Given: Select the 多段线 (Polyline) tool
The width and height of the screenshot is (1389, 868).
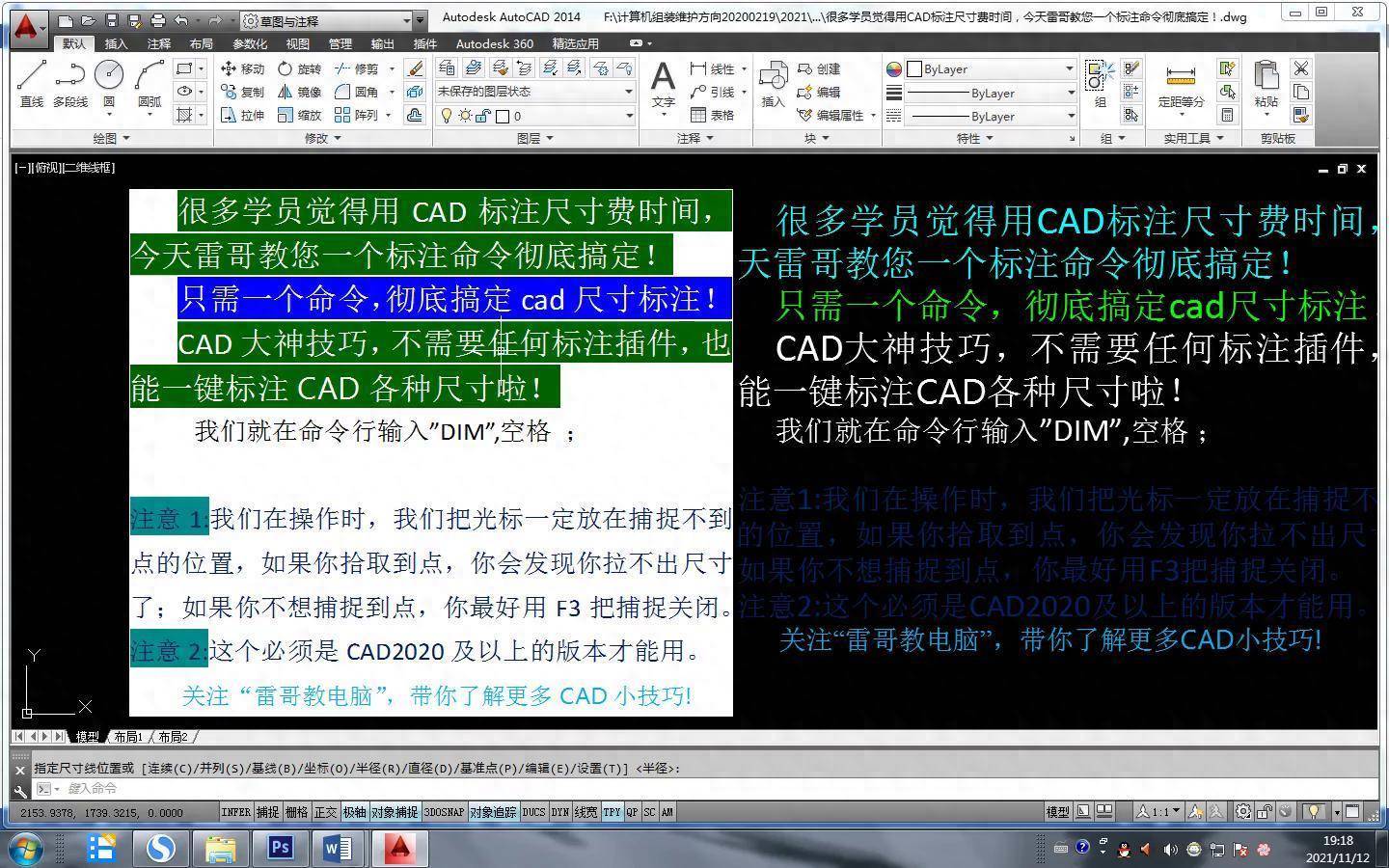Looking at the screenshot, I should (x=69, y=81).
